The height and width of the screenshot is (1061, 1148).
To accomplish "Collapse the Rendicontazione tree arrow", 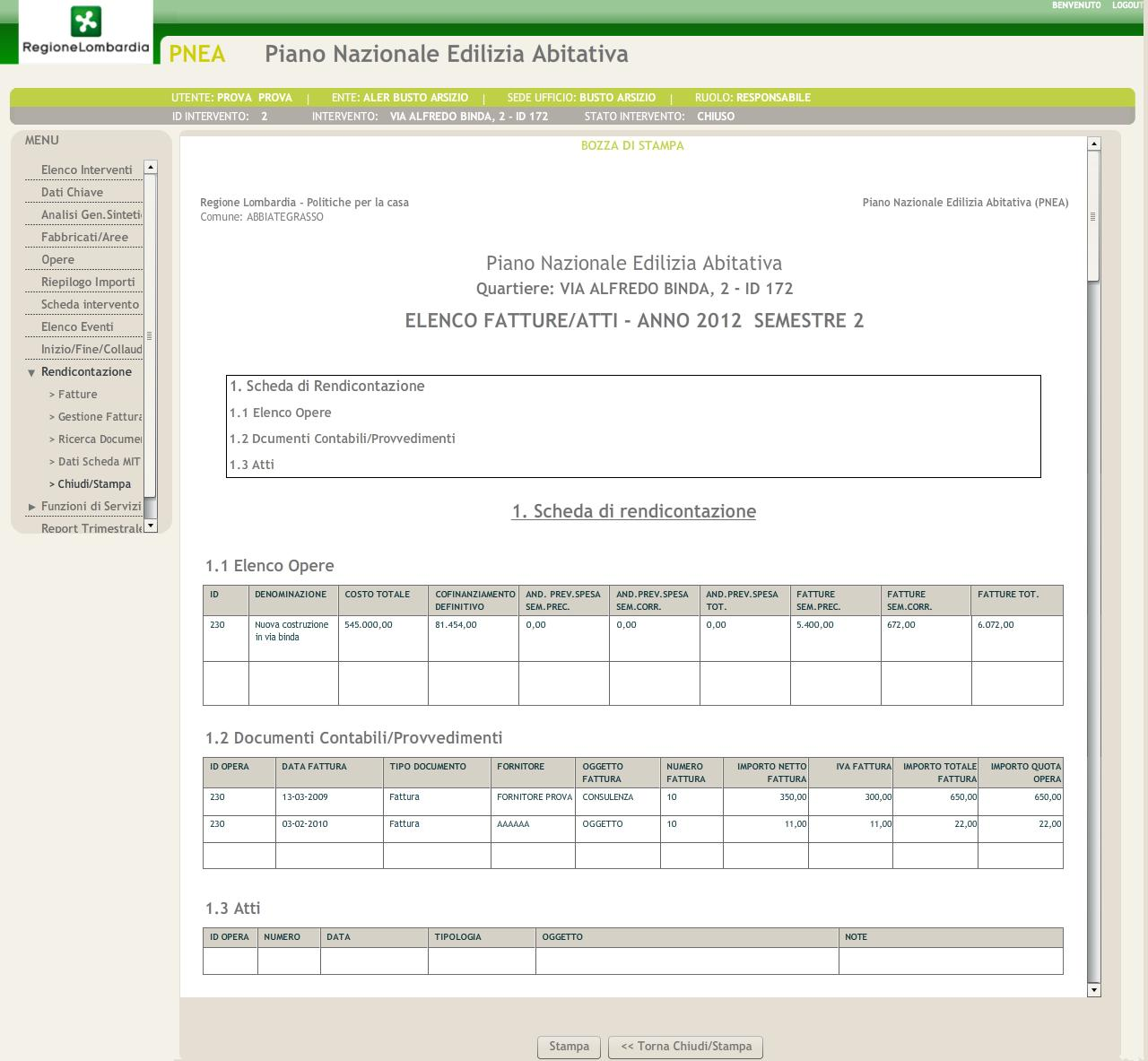I will (x=31, y=372).
